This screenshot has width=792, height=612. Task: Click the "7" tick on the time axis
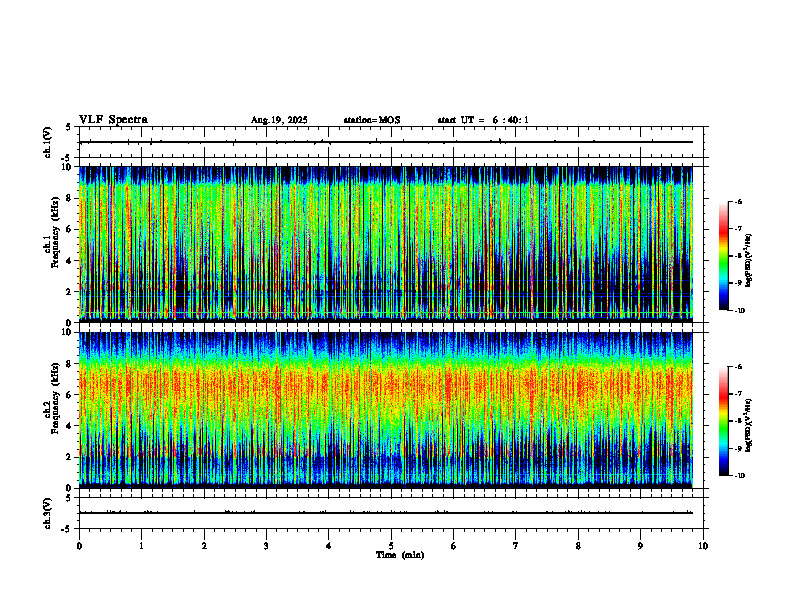coord(516,546)
